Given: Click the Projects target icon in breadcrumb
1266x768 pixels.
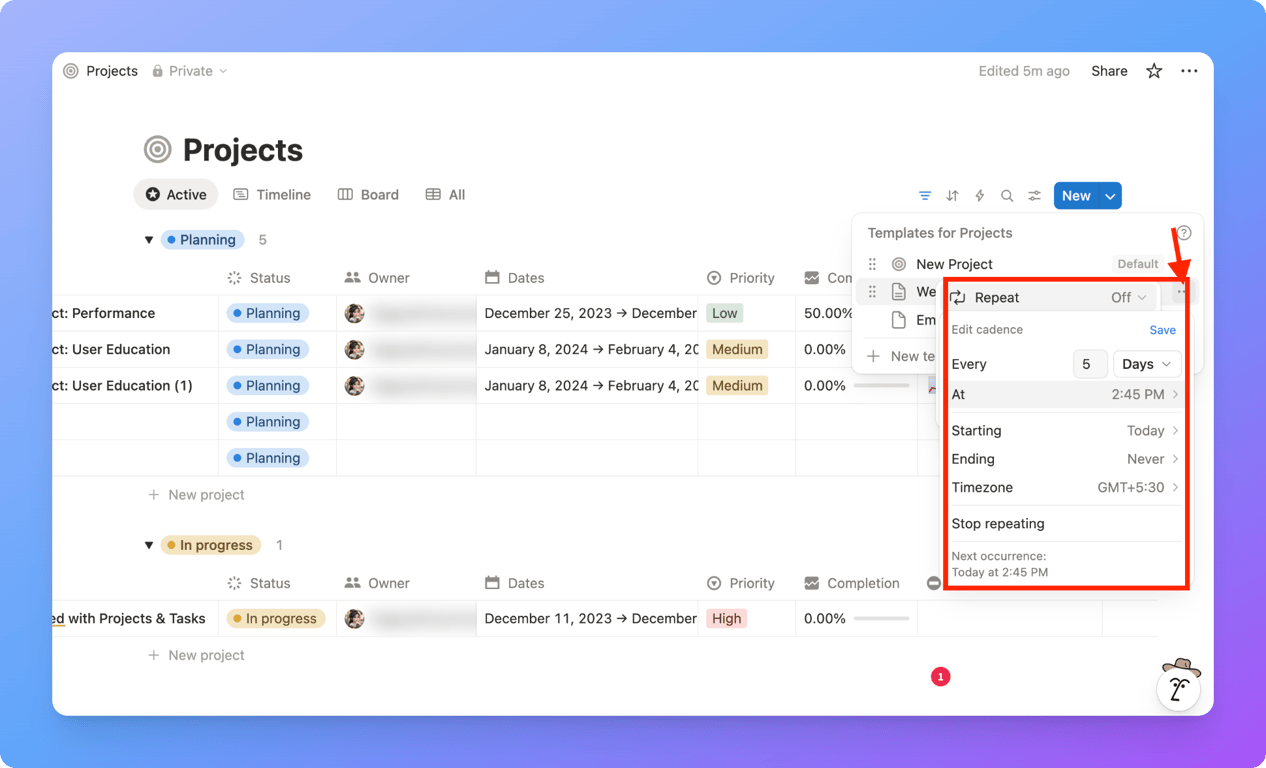Looking at the screenshot, I should pyautogui.click(x=71, y=71).
